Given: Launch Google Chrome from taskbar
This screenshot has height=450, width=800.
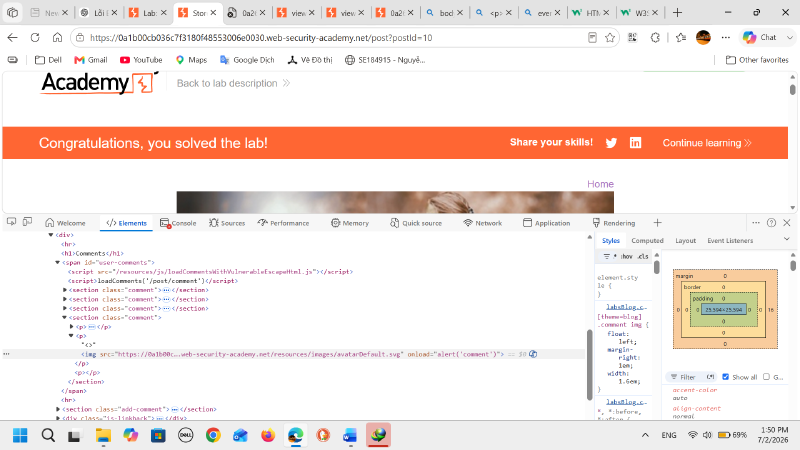Looking at the screenshot, I should 213,435.
